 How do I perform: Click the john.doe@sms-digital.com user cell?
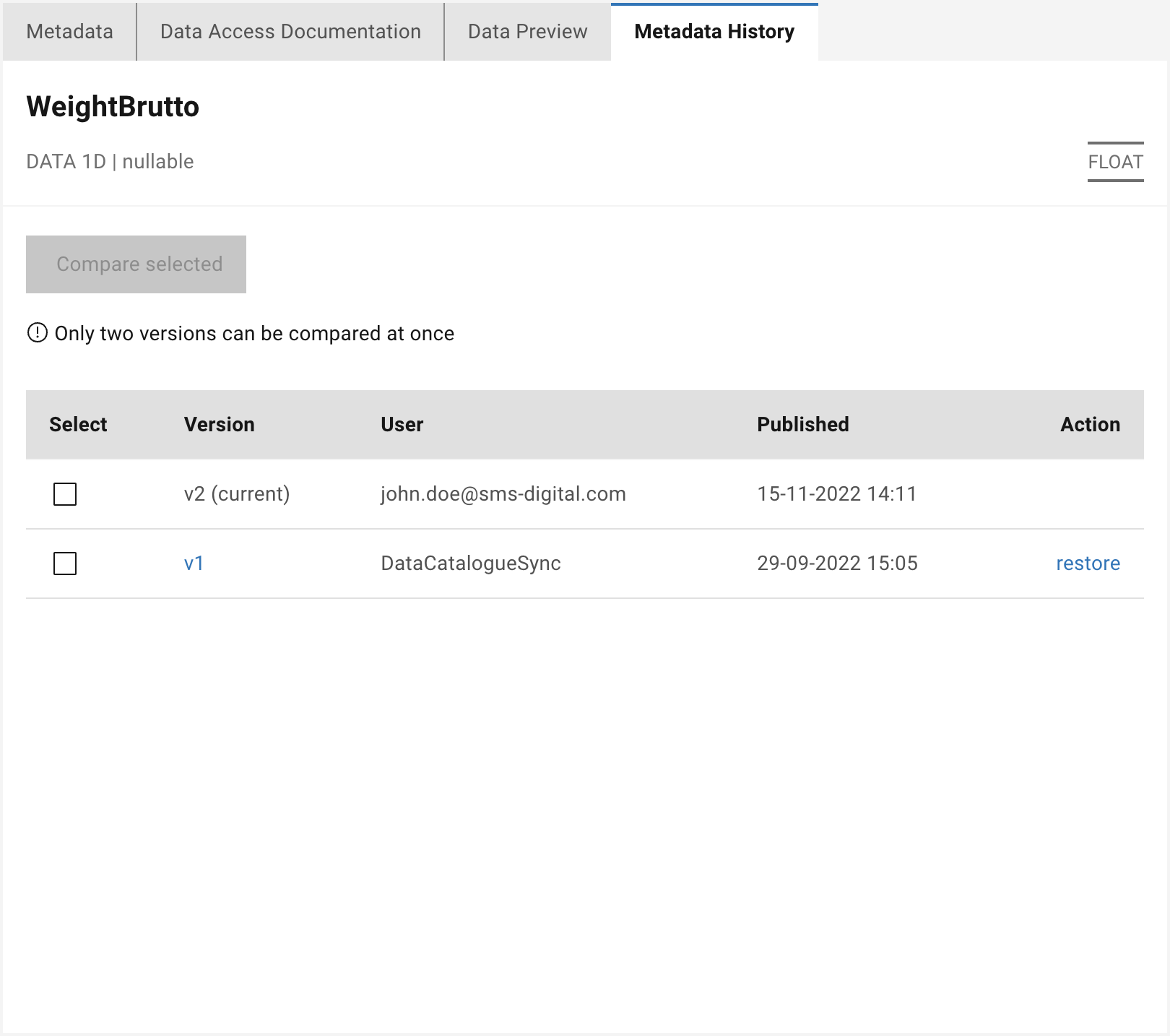503,494
